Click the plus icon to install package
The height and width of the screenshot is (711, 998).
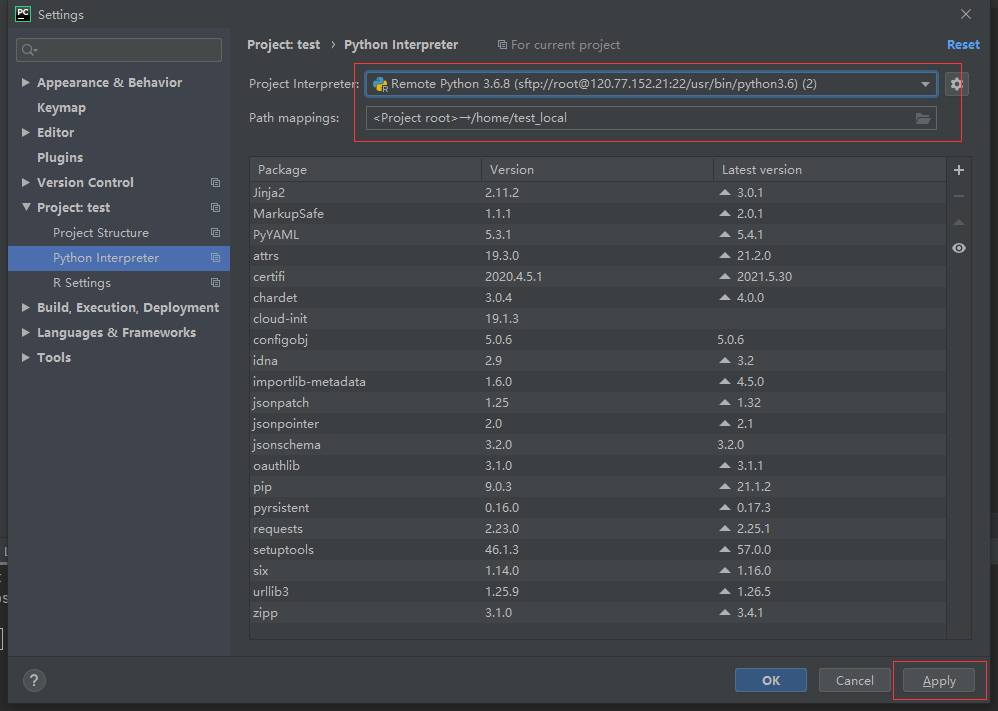959,170
